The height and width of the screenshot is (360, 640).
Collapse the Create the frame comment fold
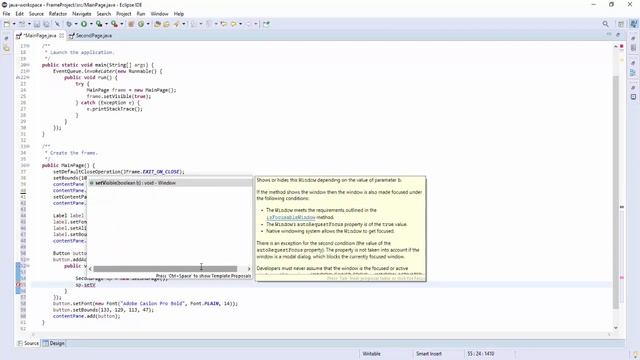tap(28, 147)
